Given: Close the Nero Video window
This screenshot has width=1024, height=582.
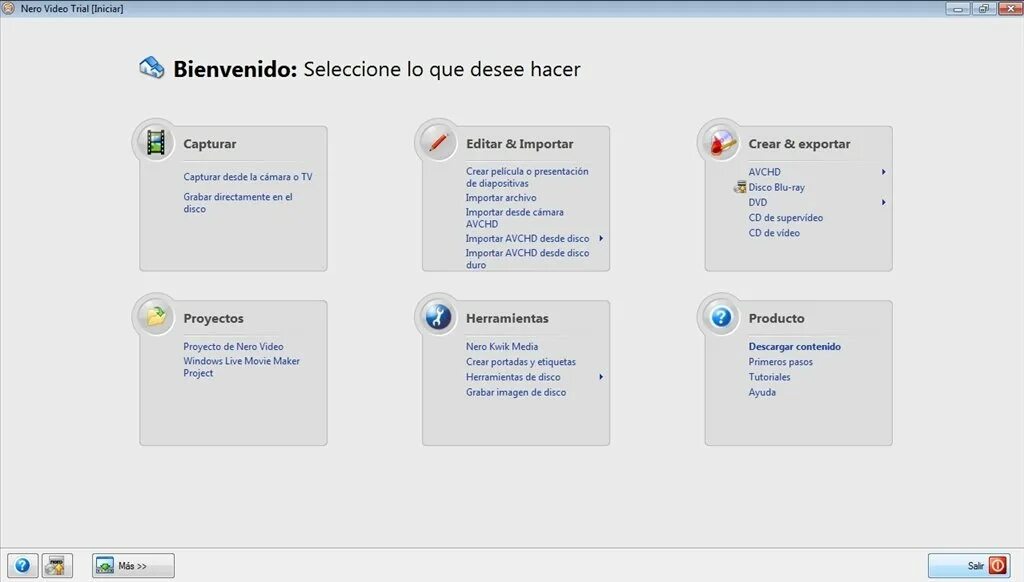Looking at the screenshot, I should click(x=1009, y=8).
